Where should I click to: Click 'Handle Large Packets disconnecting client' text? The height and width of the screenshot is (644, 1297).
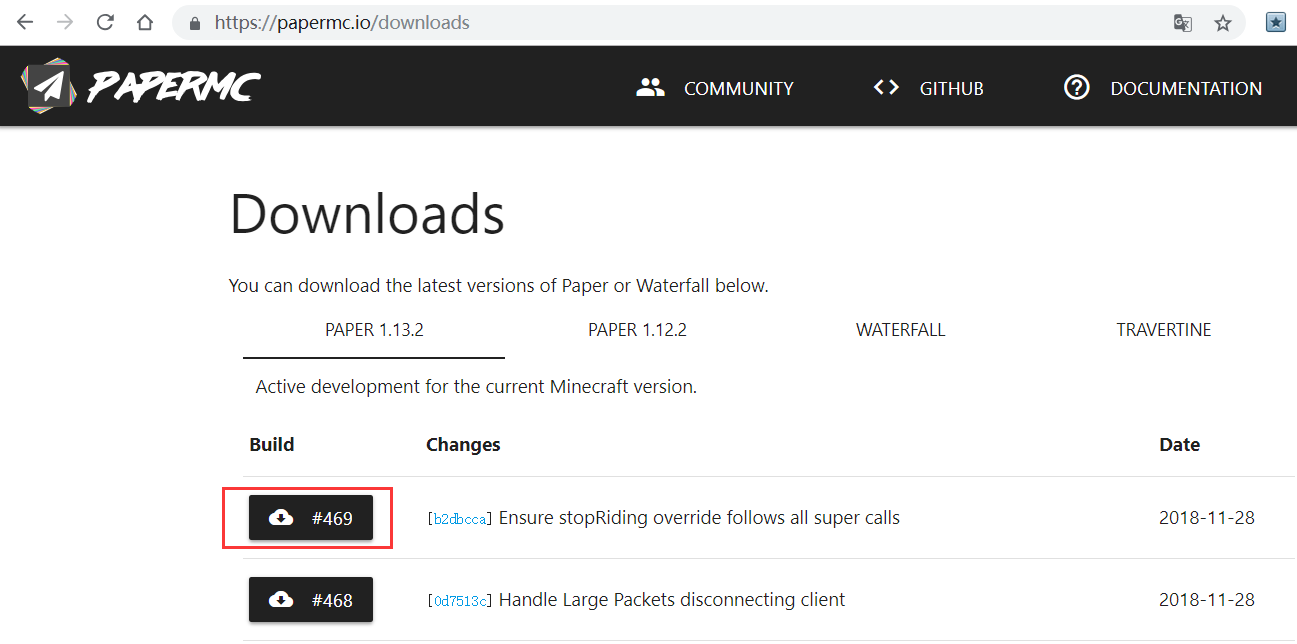672,600
